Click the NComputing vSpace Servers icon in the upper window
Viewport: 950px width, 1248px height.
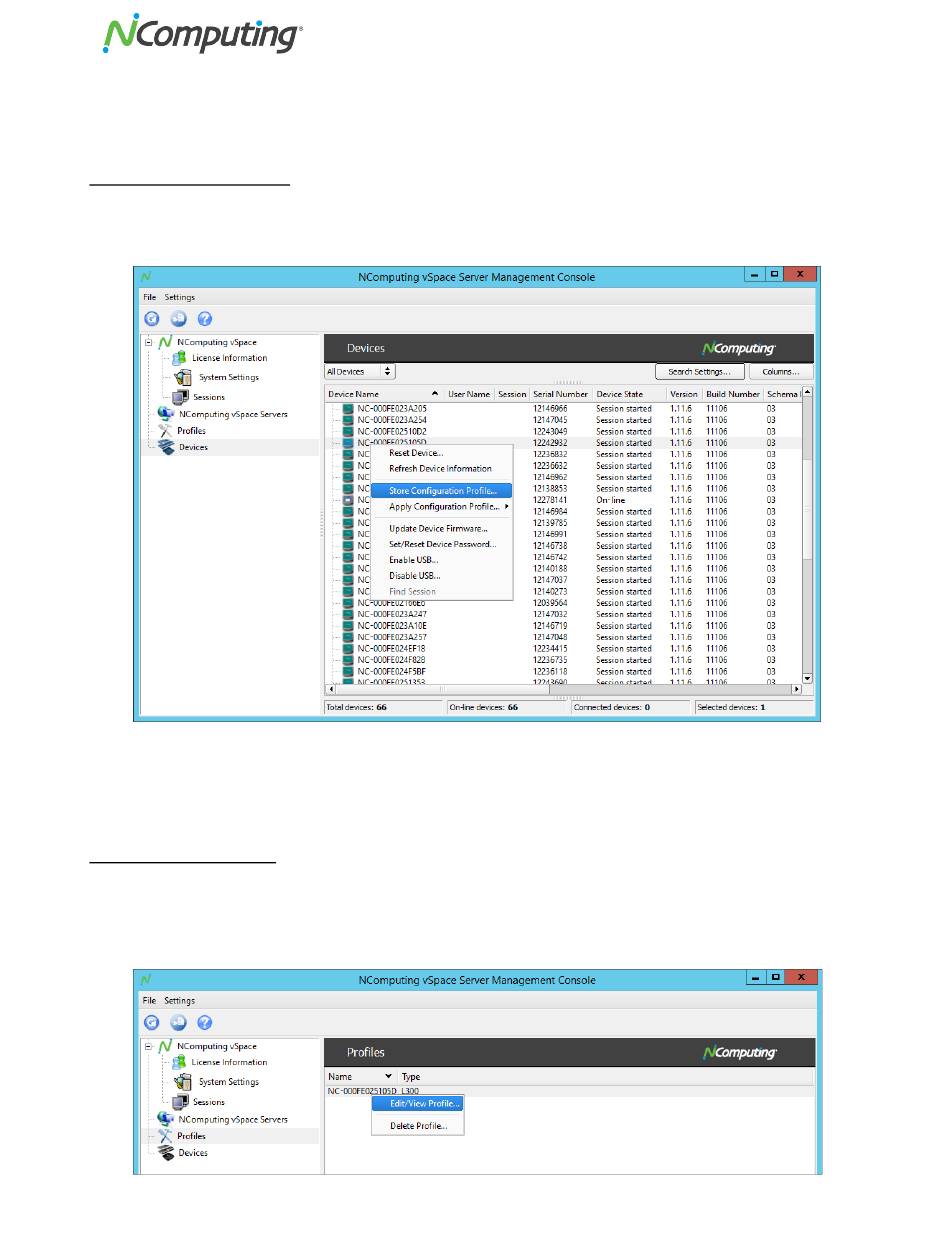click(166, 414)
